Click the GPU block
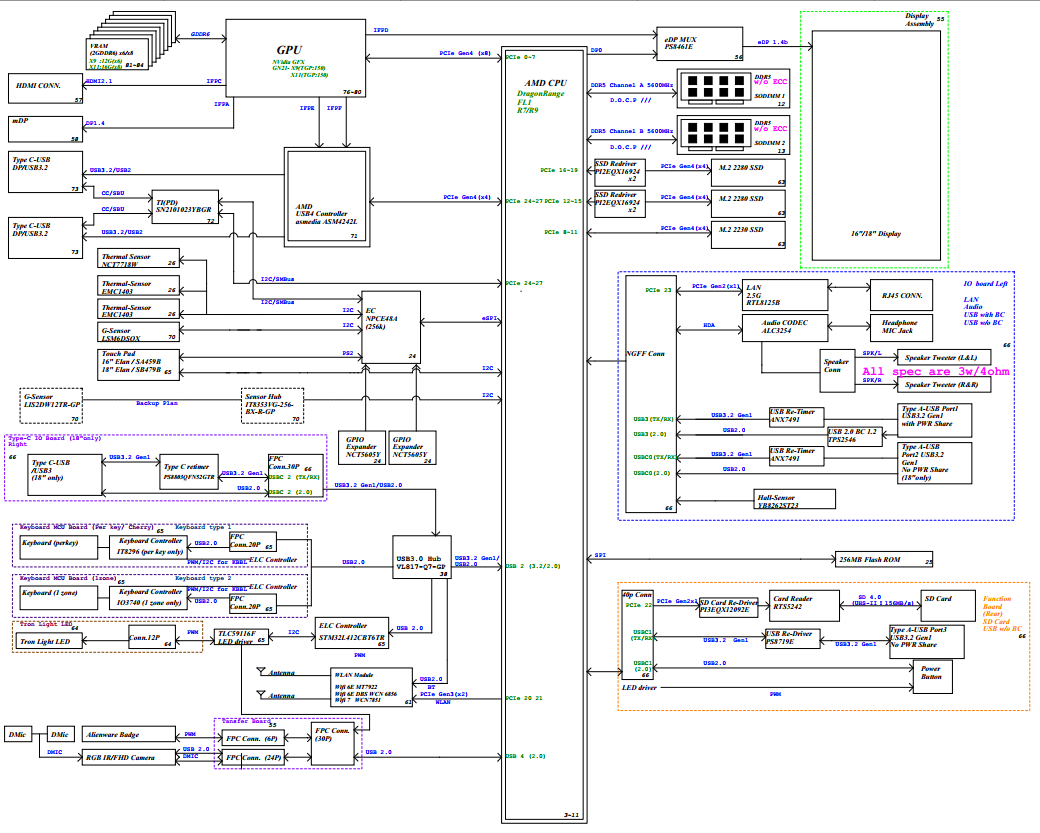The height and width of the screenshot is (833, 1040). 295,58
